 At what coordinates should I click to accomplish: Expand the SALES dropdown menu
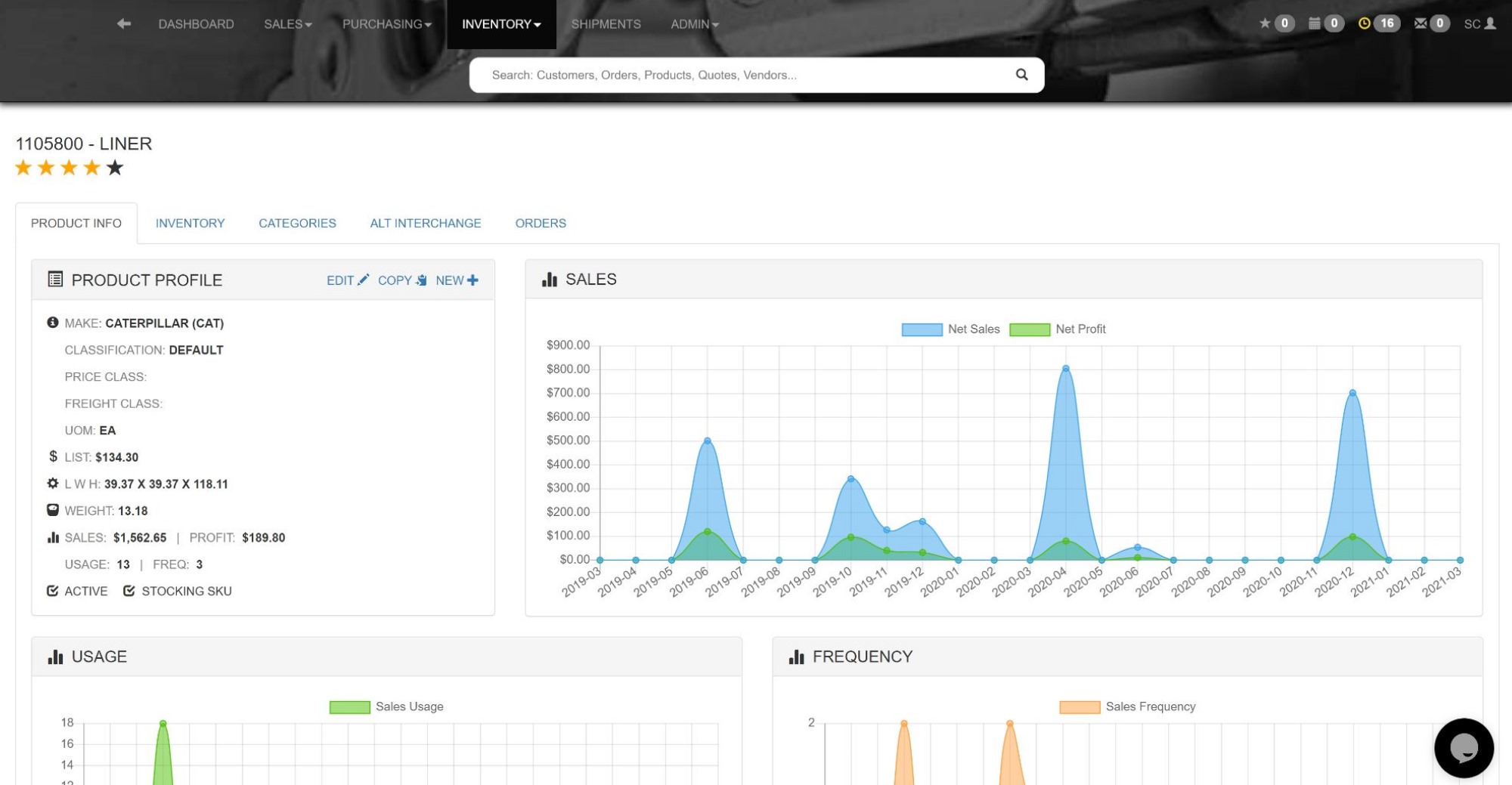(x=288, y=24)
